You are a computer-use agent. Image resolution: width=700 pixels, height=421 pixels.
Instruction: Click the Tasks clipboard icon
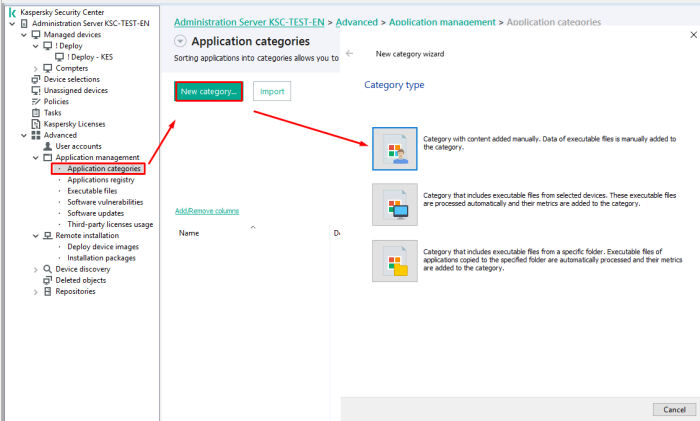[x=36, y=113]
